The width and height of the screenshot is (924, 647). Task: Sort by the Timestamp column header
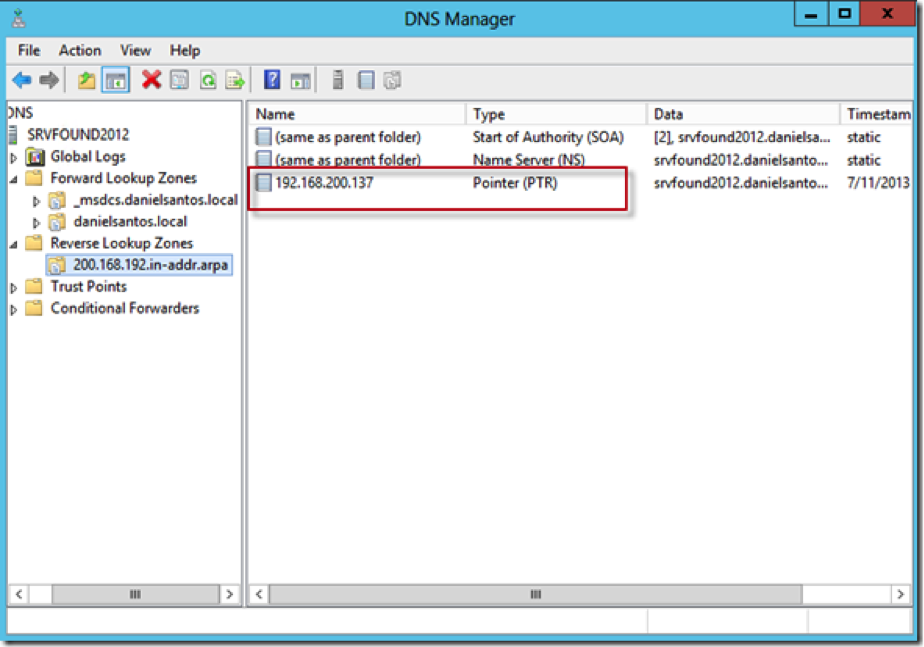pyautogui.click(x=877, y=114)
